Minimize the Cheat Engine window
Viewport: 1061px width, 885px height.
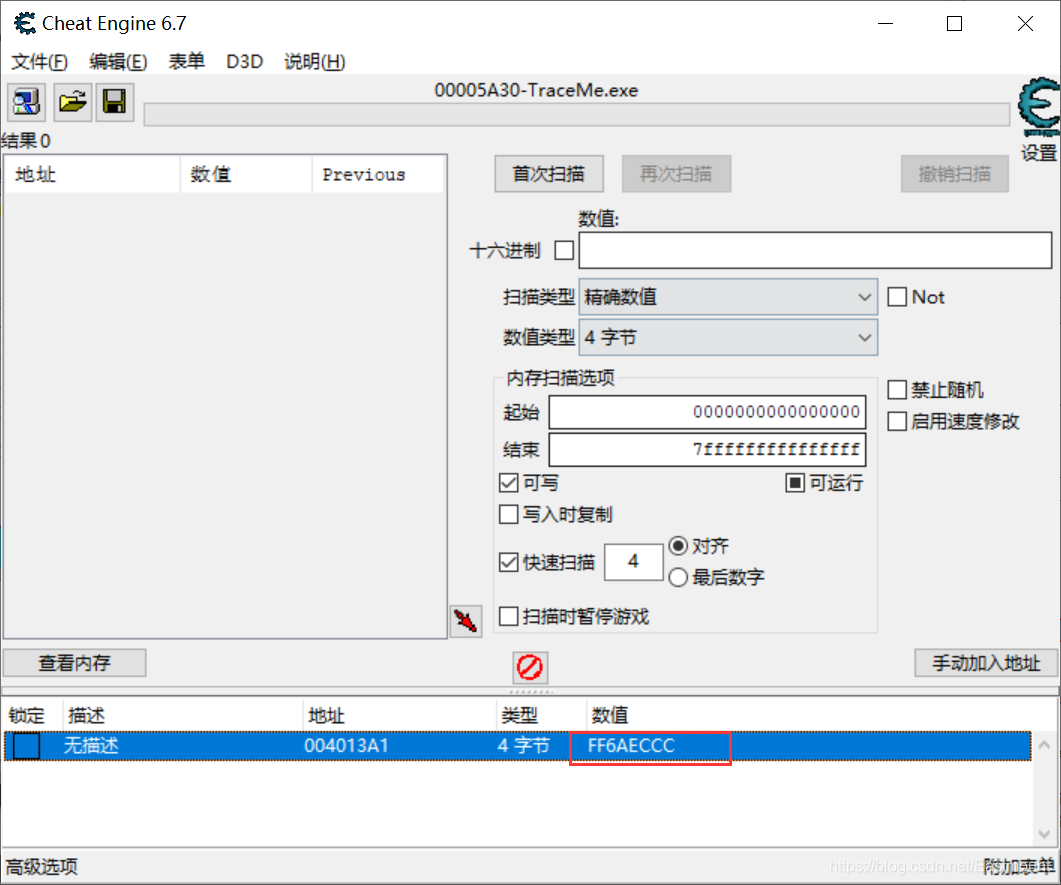886,24
